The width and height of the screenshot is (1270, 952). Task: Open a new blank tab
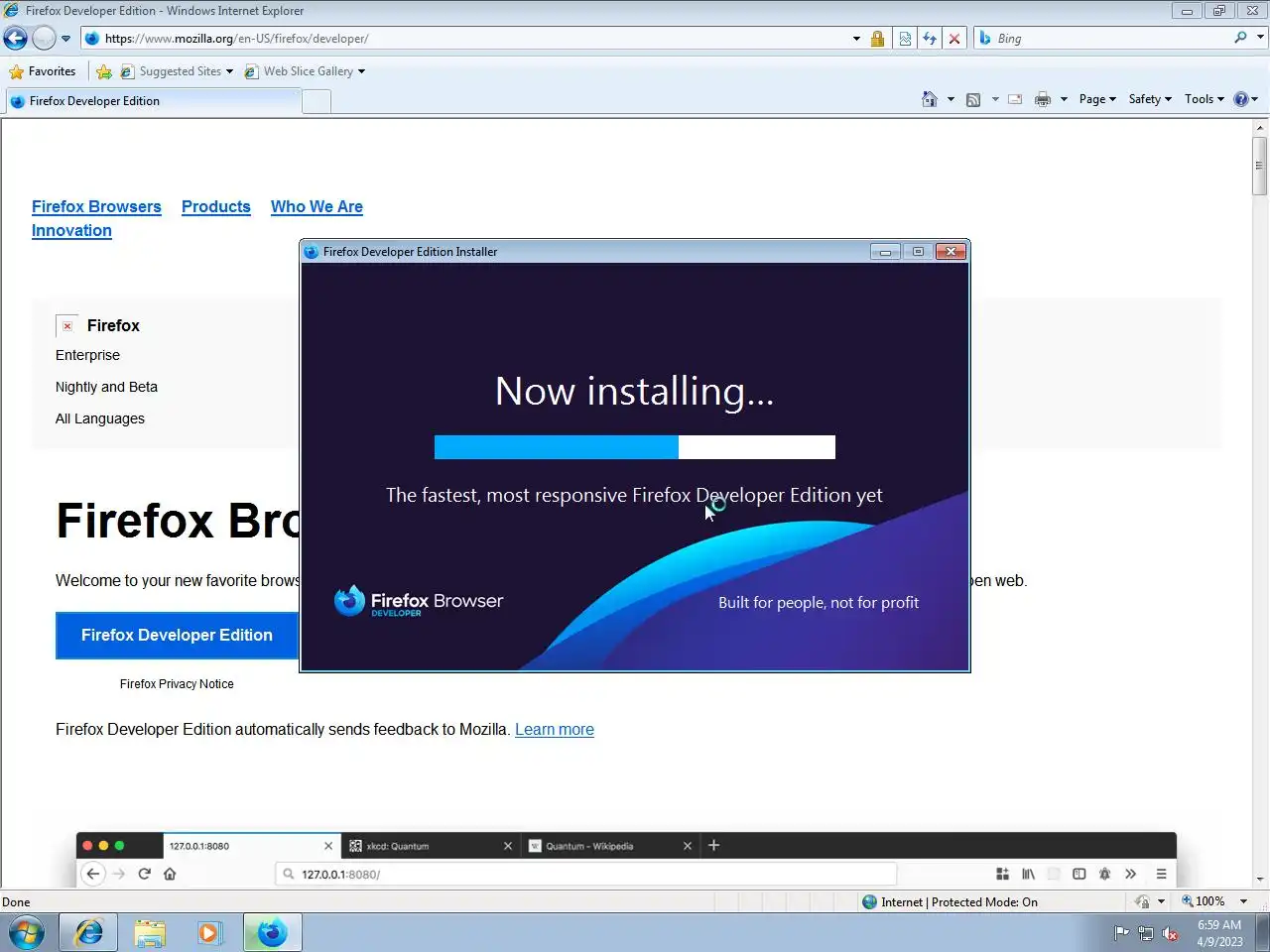(x=317, y=101)
